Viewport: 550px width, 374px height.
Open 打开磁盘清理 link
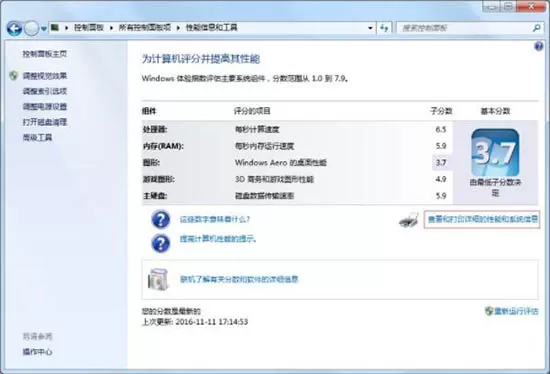(45, 122)
